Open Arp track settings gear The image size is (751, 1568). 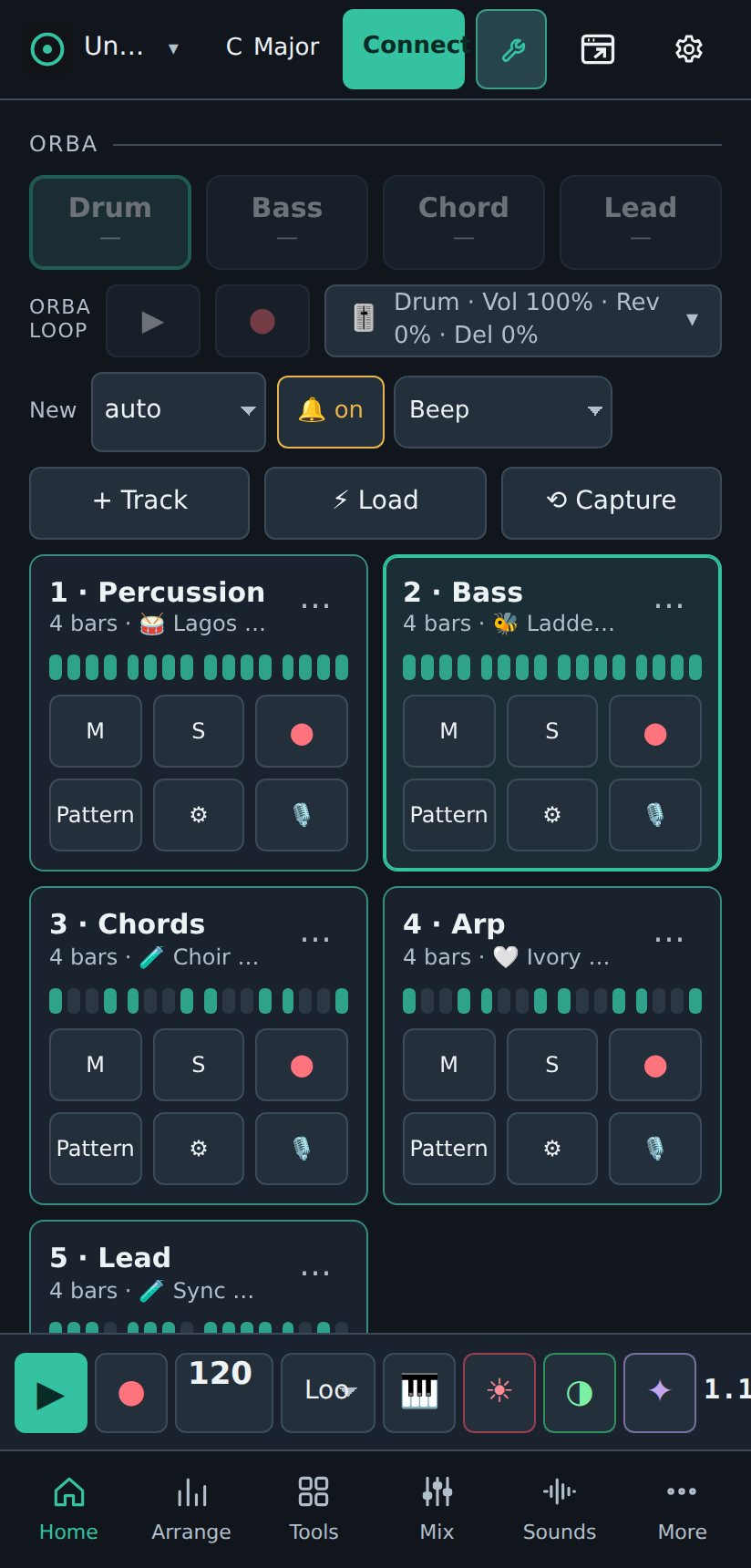click(552, 1149)
